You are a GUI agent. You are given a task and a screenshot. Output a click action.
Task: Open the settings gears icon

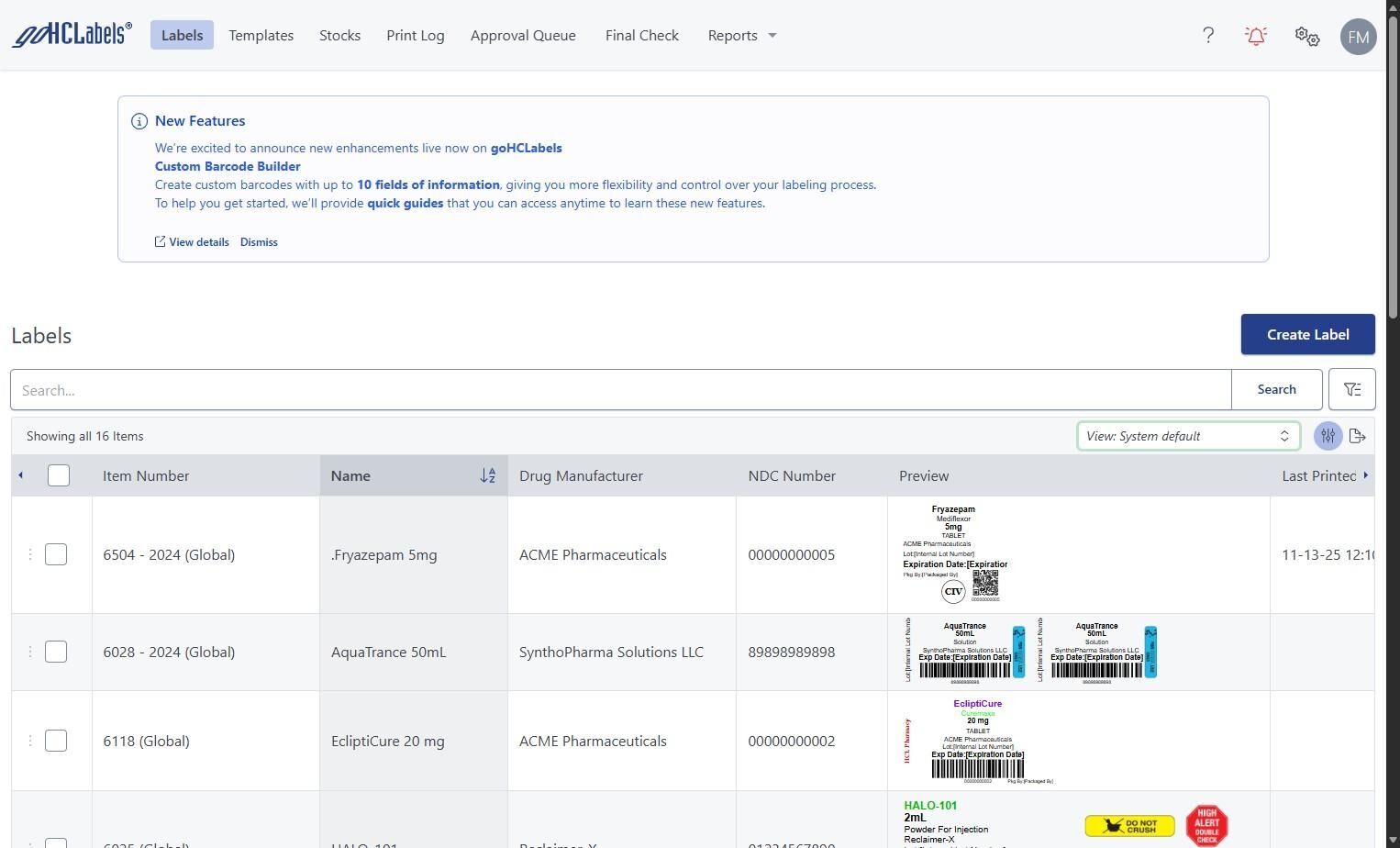coord(1307,36)
